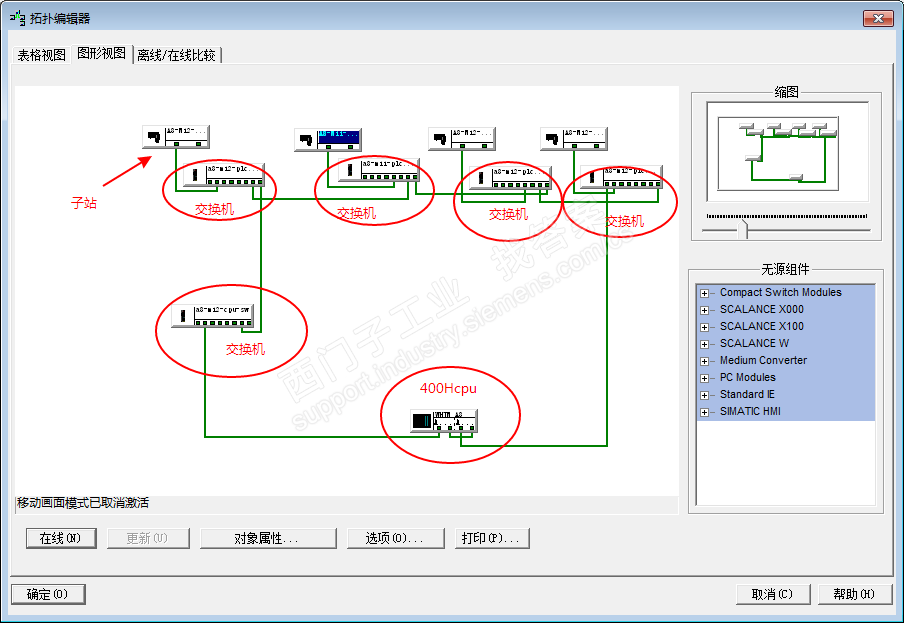The height and width of the screenshot is (623, 904).
Task: Expand the PC Modules node
Action: pyautogui.click(x=704, y=378)
